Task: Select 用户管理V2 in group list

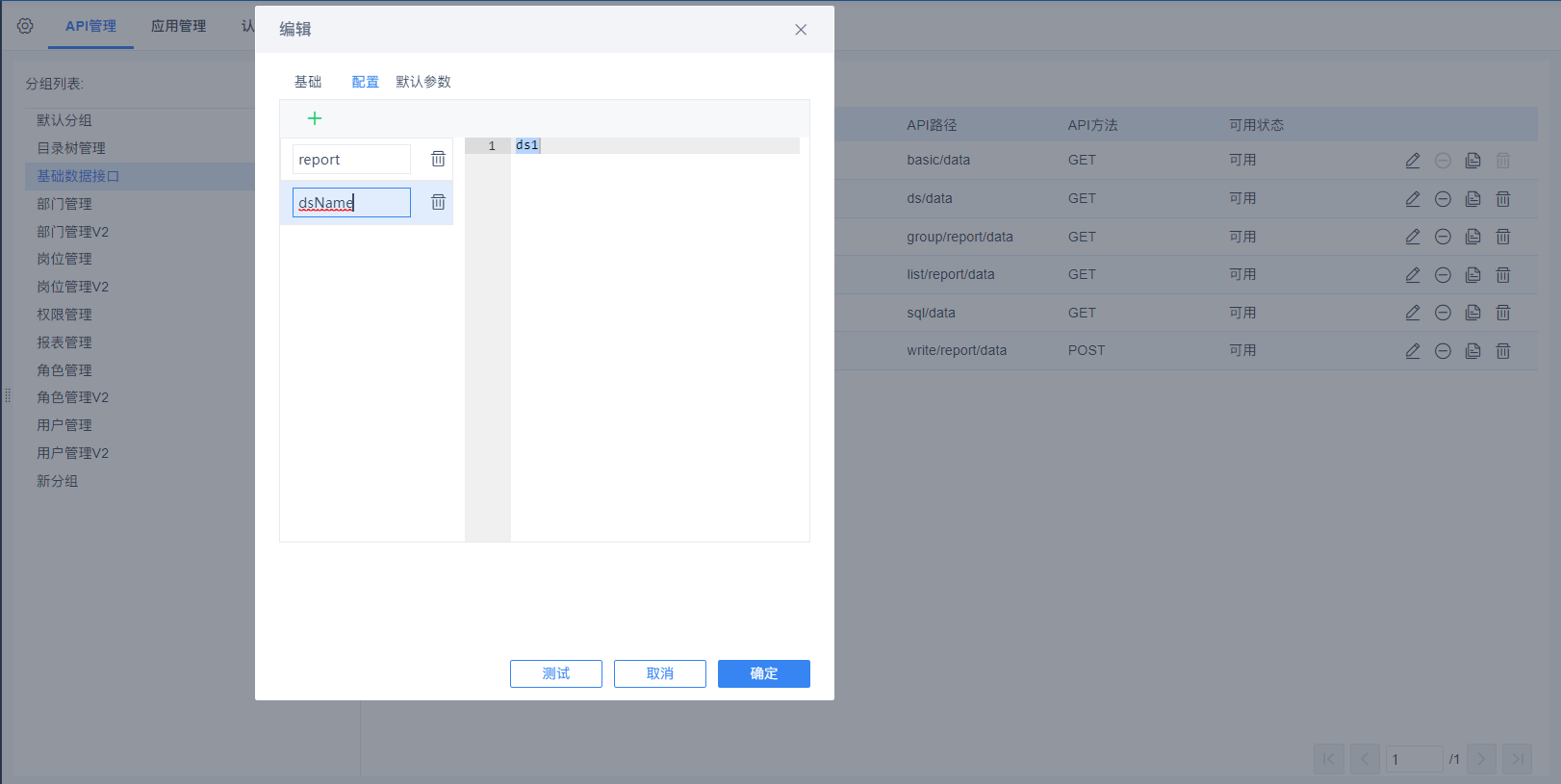Action: point(72,453)
